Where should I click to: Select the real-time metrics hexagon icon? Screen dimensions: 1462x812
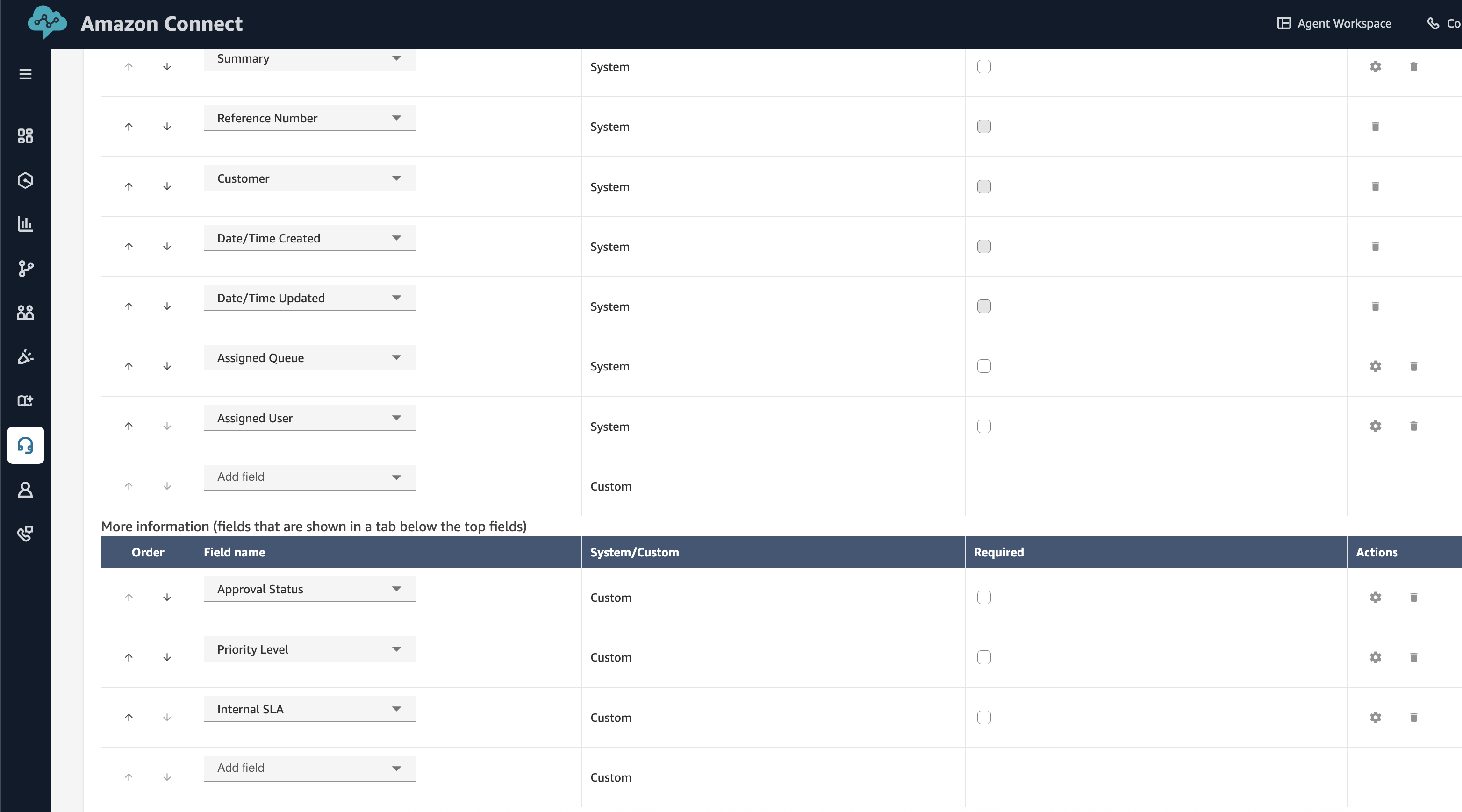pyautogui.click(x=26, y=180)
